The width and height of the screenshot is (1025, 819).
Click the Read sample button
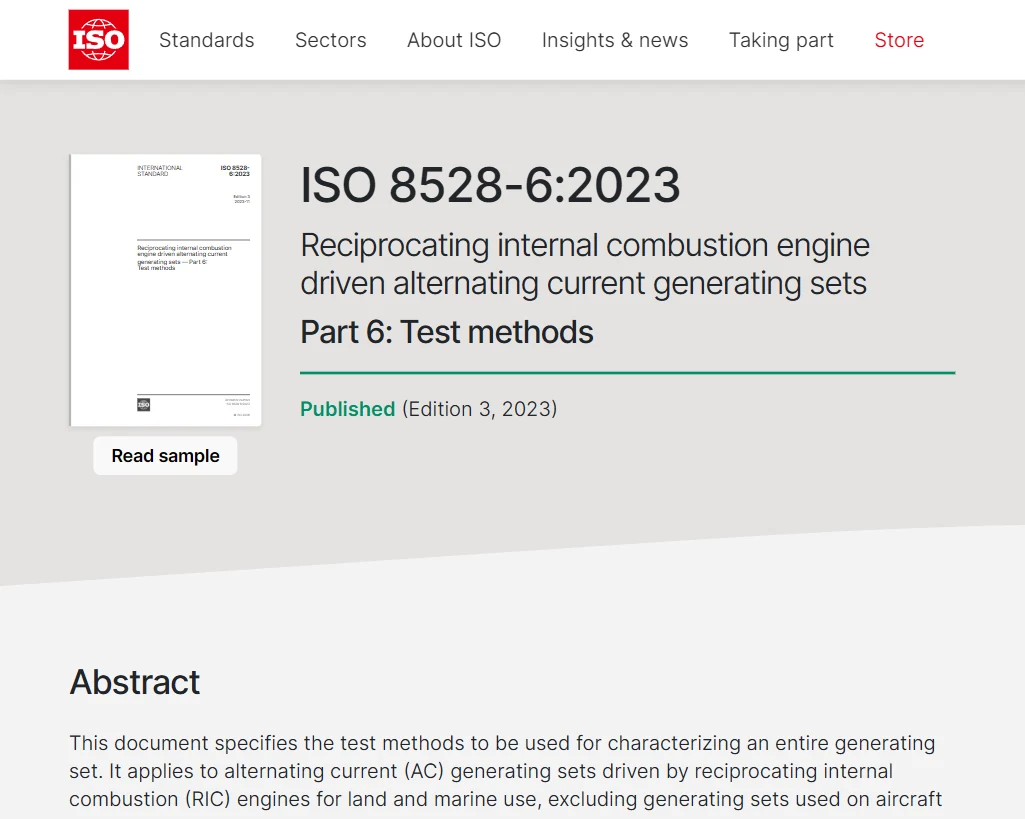(x=165, y=456)
